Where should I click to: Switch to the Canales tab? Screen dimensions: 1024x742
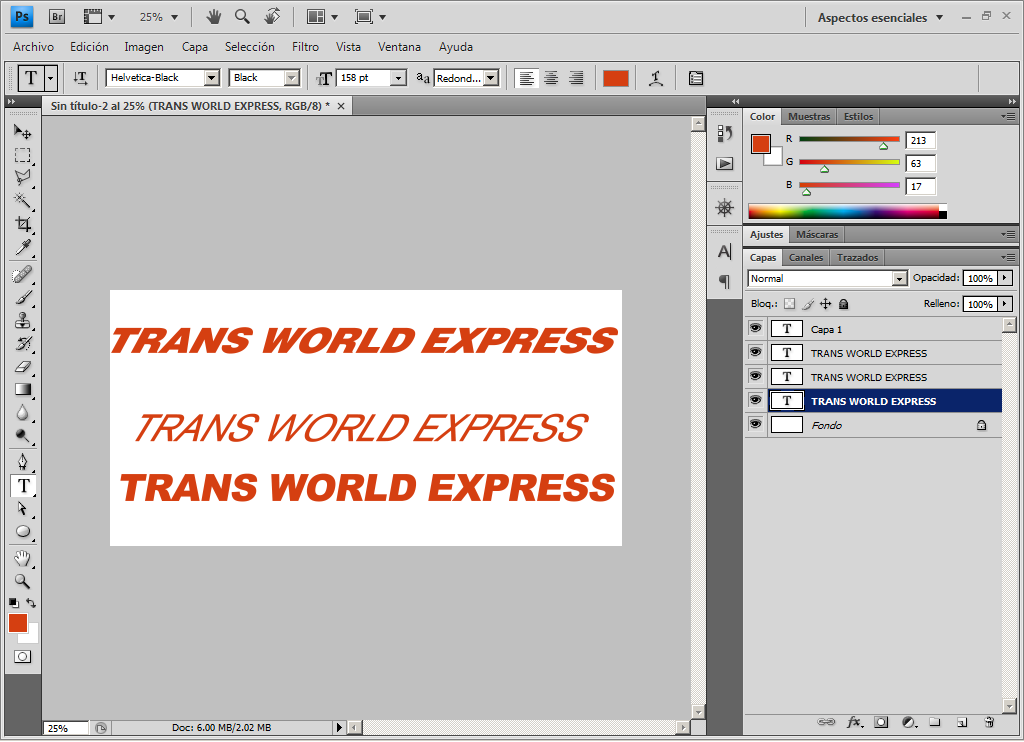pos(805,257)
